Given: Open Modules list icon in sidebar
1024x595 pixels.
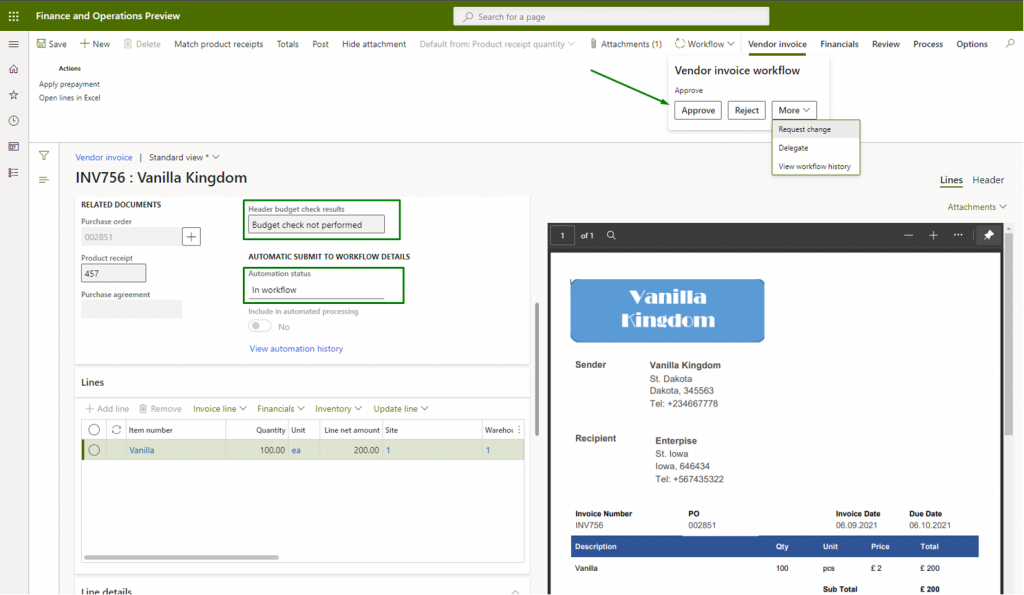Looking at the screenshot, I should pyautogui.click(x=13, y=172).
